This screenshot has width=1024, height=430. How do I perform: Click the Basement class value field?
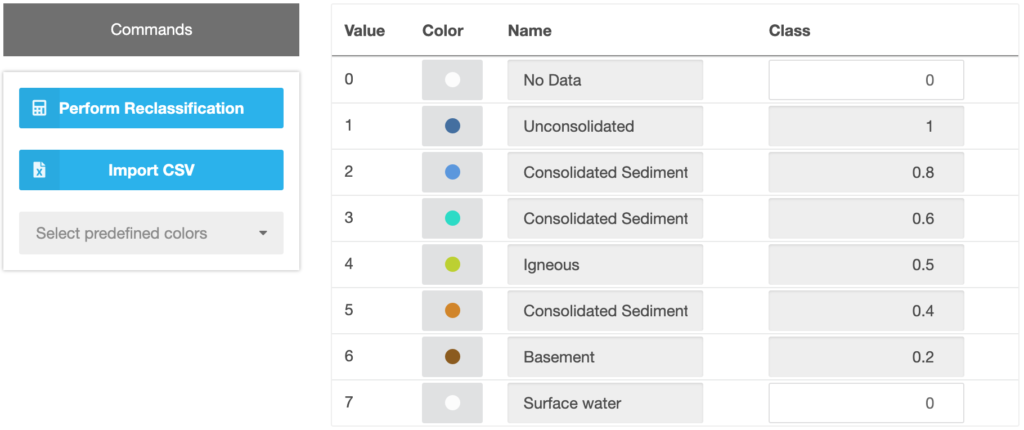[x=866, y=357]
